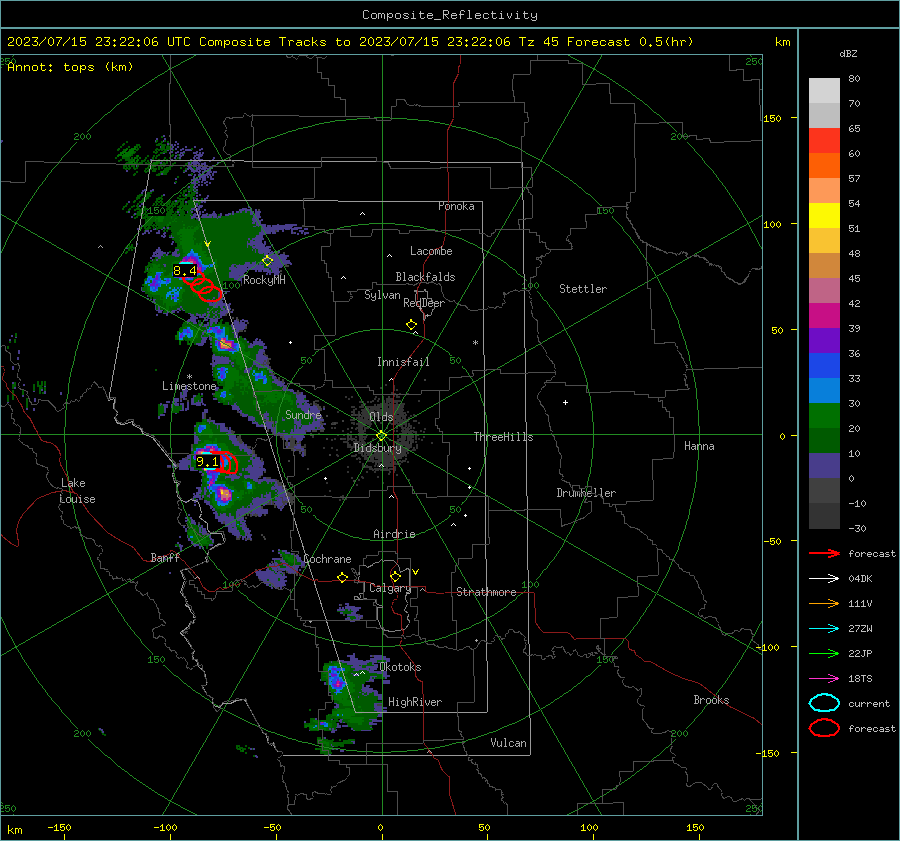Click the magenta 18TS arrow legend icon

(824, 679)
